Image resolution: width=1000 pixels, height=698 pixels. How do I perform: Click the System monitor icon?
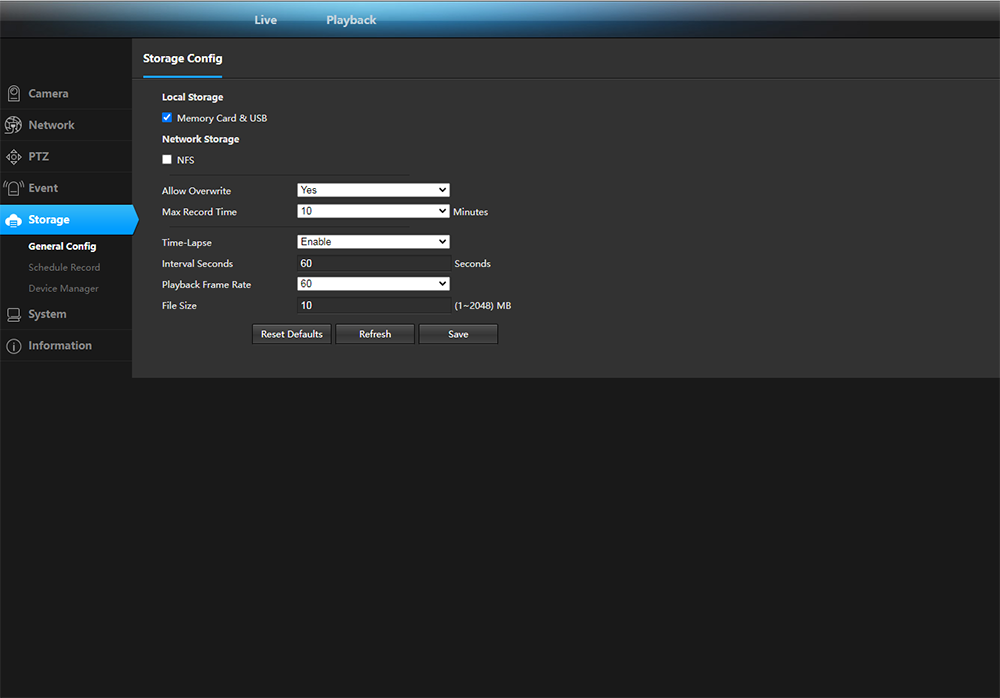click(14, 314)
